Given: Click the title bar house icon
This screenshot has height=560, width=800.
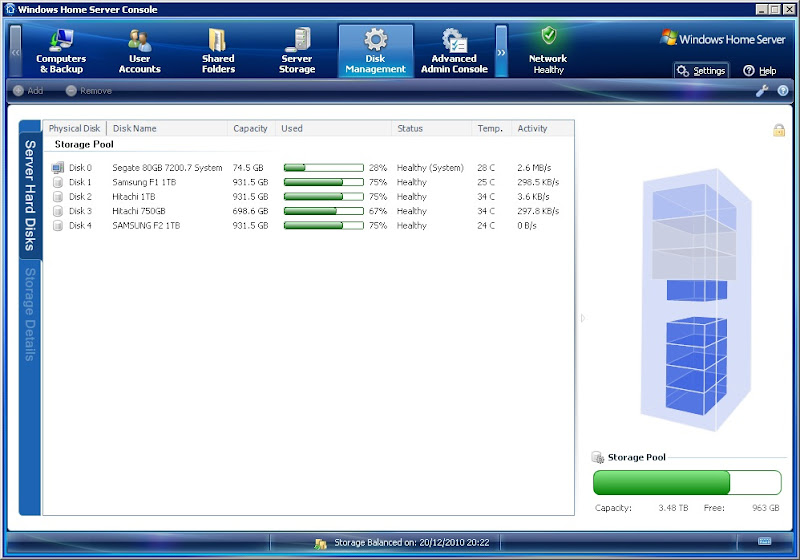Looking at the screenshot, I should (10, 9).
